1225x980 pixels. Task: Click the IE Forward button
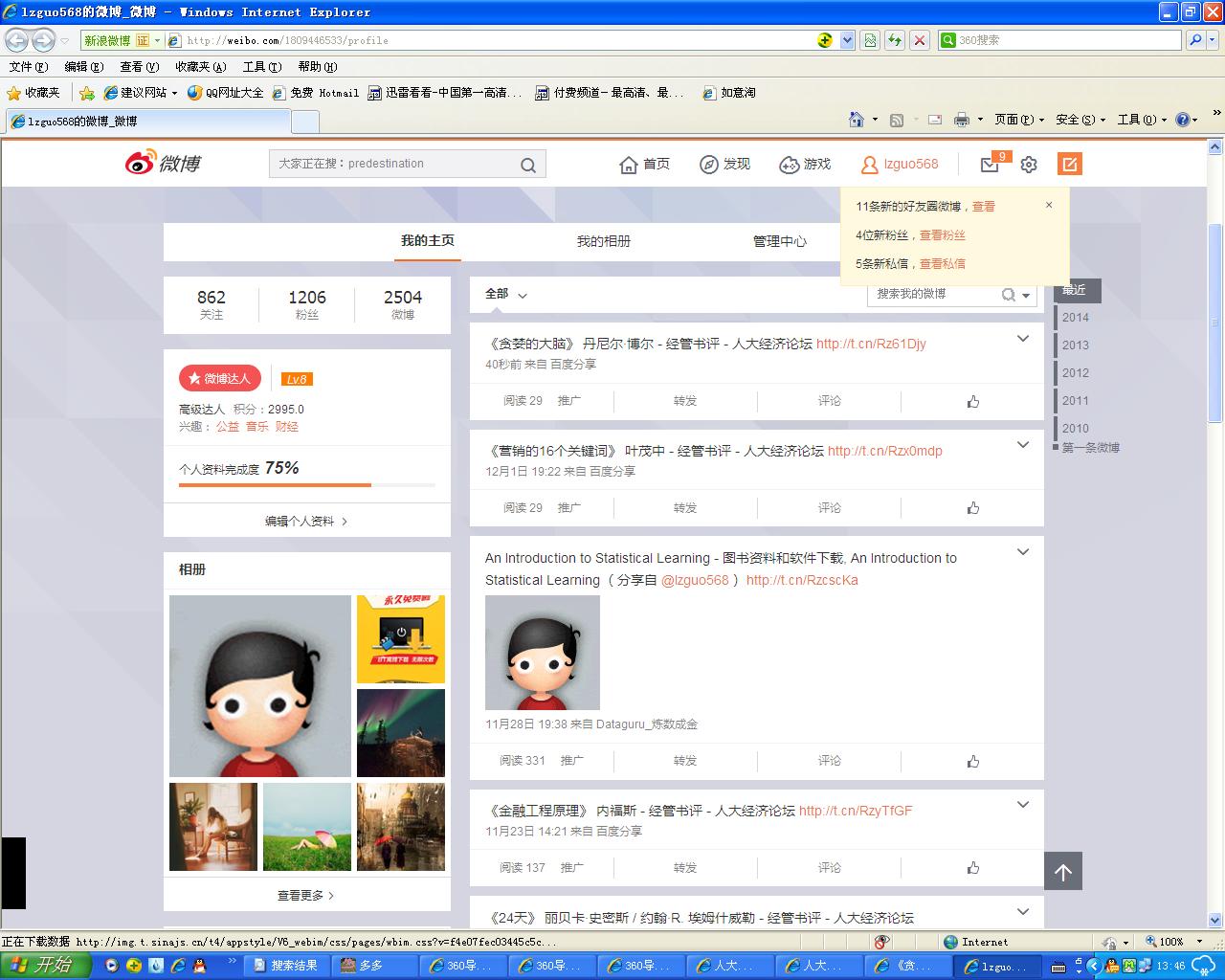pyautogui.click(x=44, y=40)
